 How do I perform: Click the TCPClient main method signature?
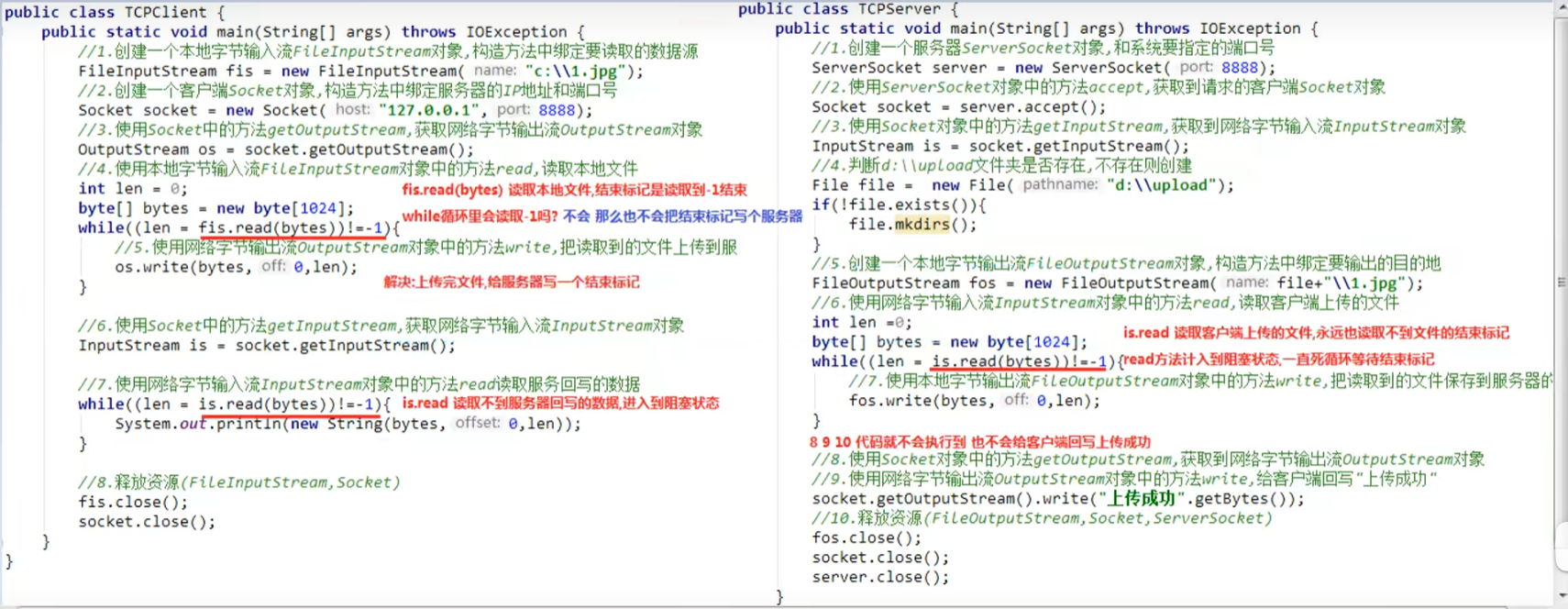point(312,32)
